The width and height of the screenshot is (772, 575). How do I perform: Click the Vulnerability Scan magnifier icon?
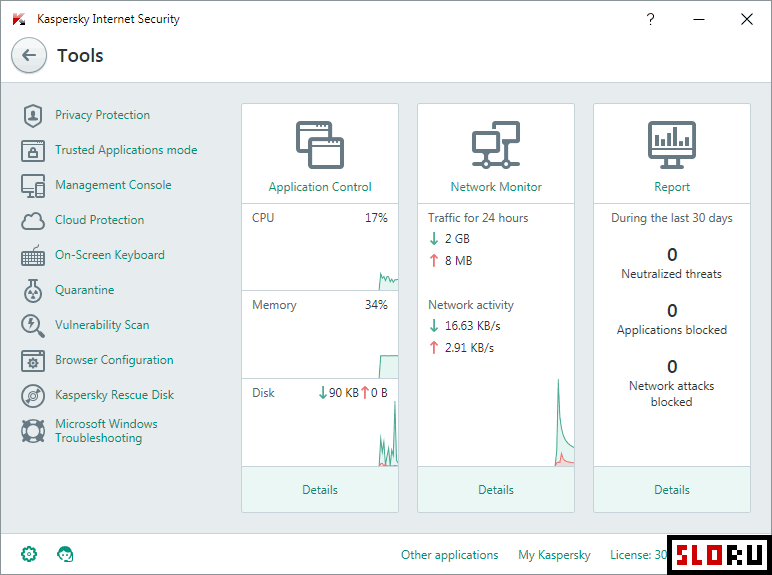point(32,325)
